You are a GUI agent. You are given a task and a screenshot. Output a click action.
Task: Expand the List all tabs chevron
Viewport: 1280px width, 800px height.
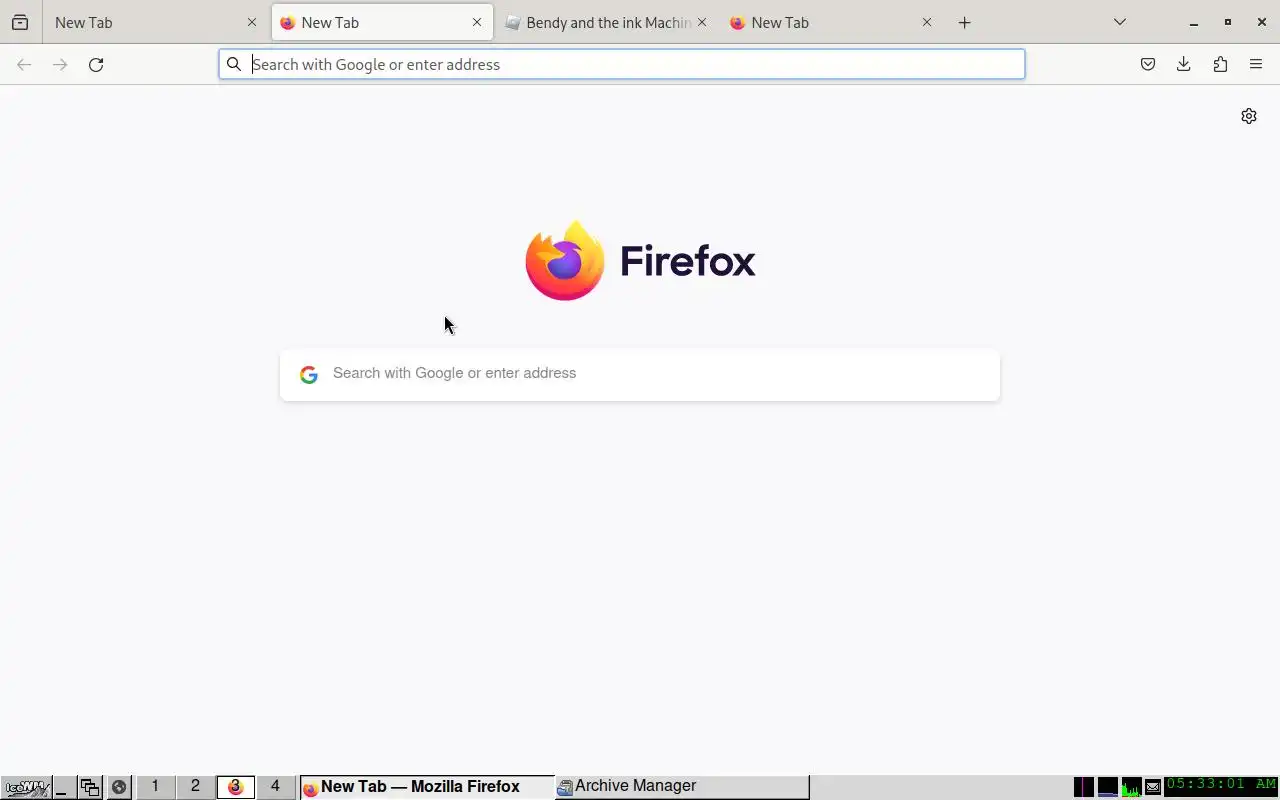click(1120, 22)
